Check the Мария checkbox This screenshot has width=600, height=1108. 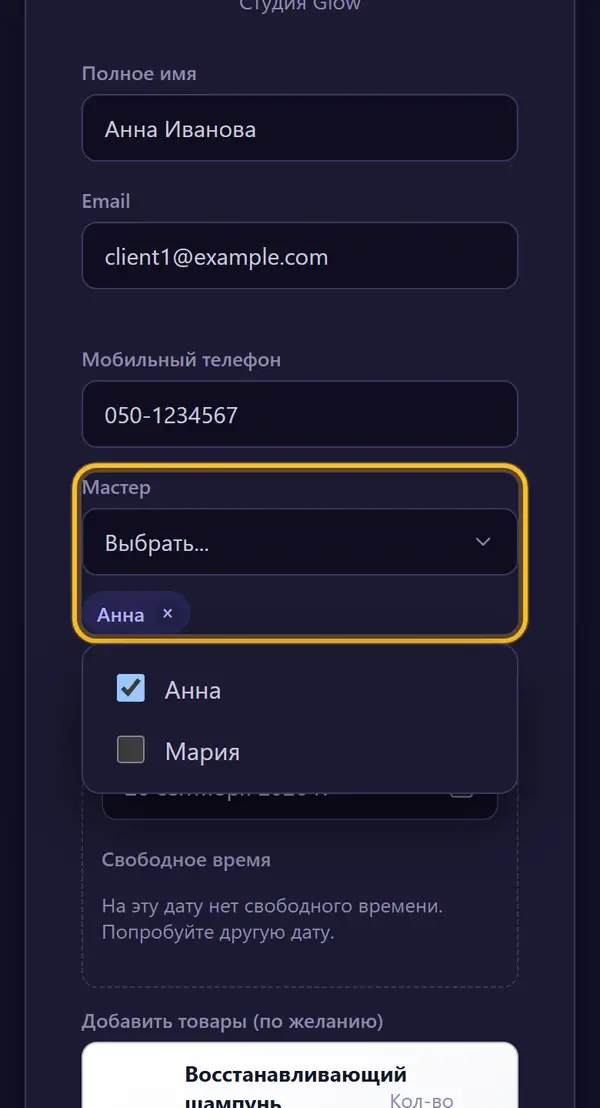coord(131,750)
